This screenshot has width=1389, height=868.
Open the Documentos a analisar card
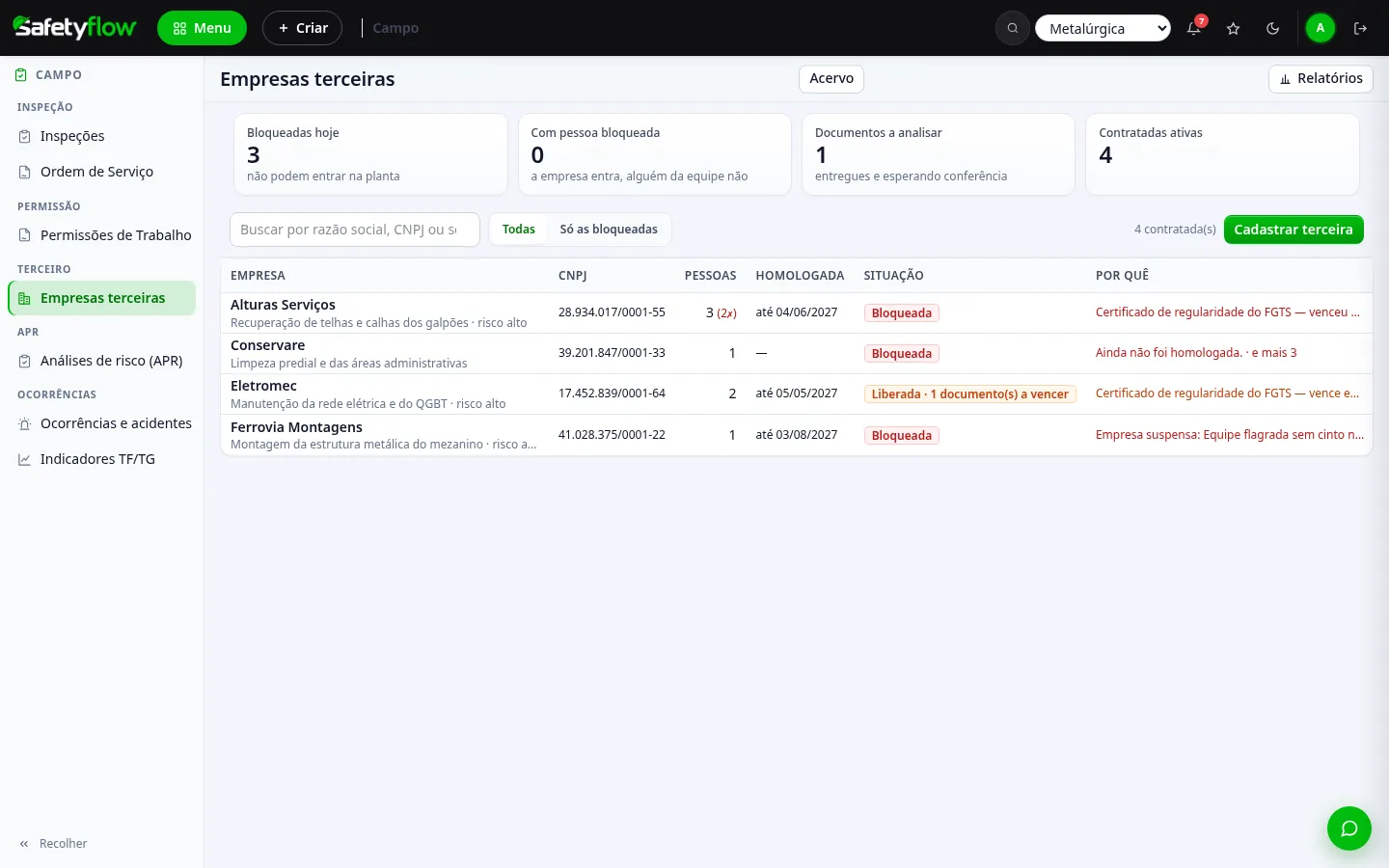[x=939, y=154]
